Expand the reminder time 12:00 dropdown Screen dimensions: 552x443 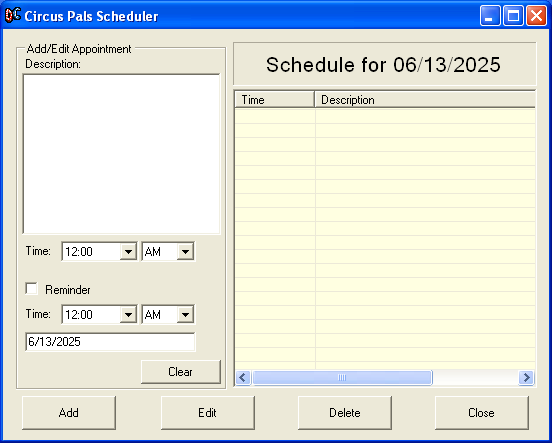pos(128,314)
